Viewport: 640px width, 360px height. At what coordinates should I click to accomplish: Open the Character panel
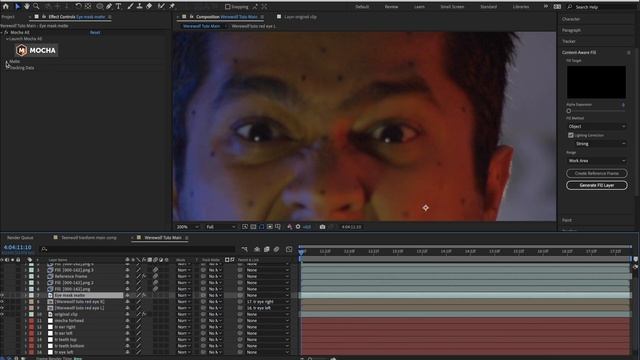pos(571,19)
